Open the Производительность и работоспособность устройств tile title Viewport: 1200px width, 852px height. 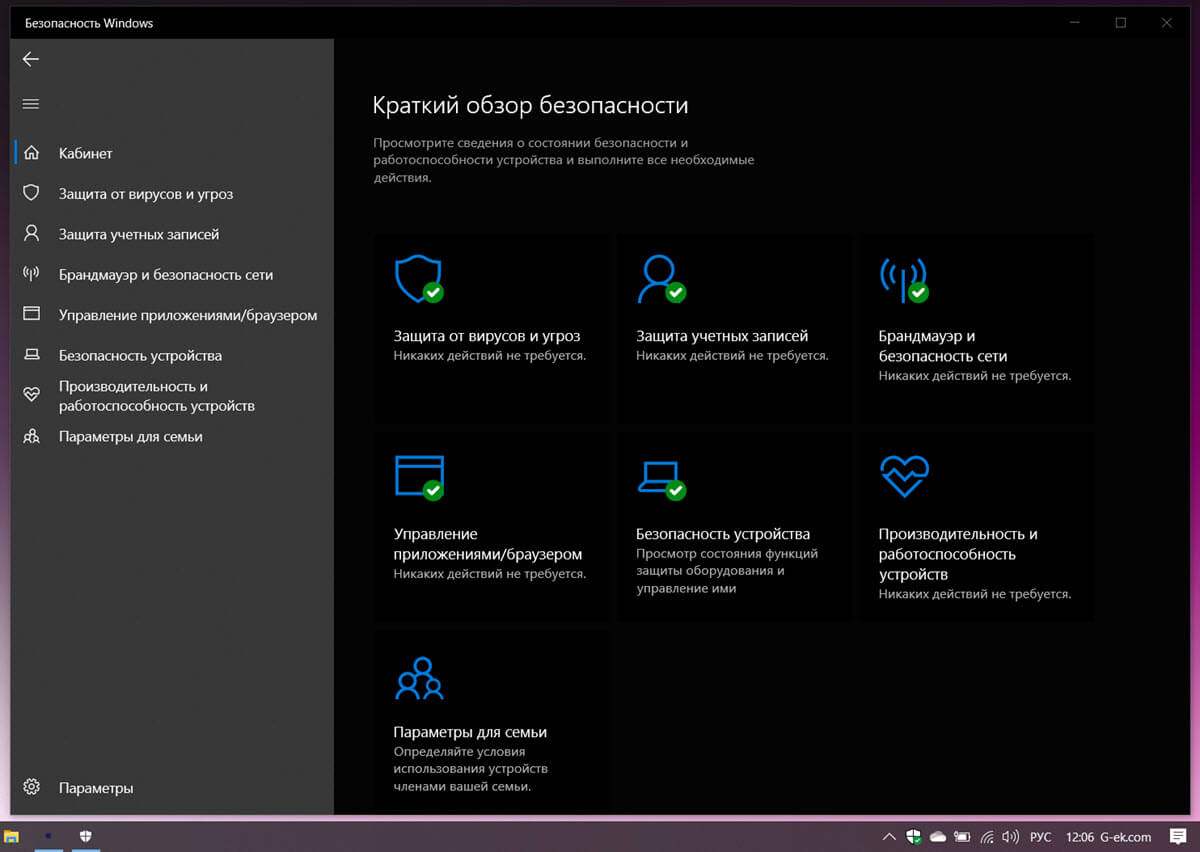click(958, 554)
